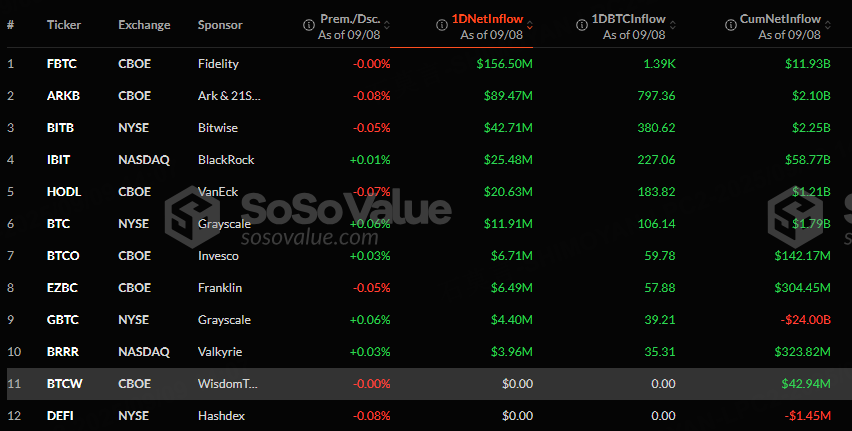Open the GBTC ticker row
Image resolution: width=852 pixels, height=431 pixels.
tap(61, 320)
